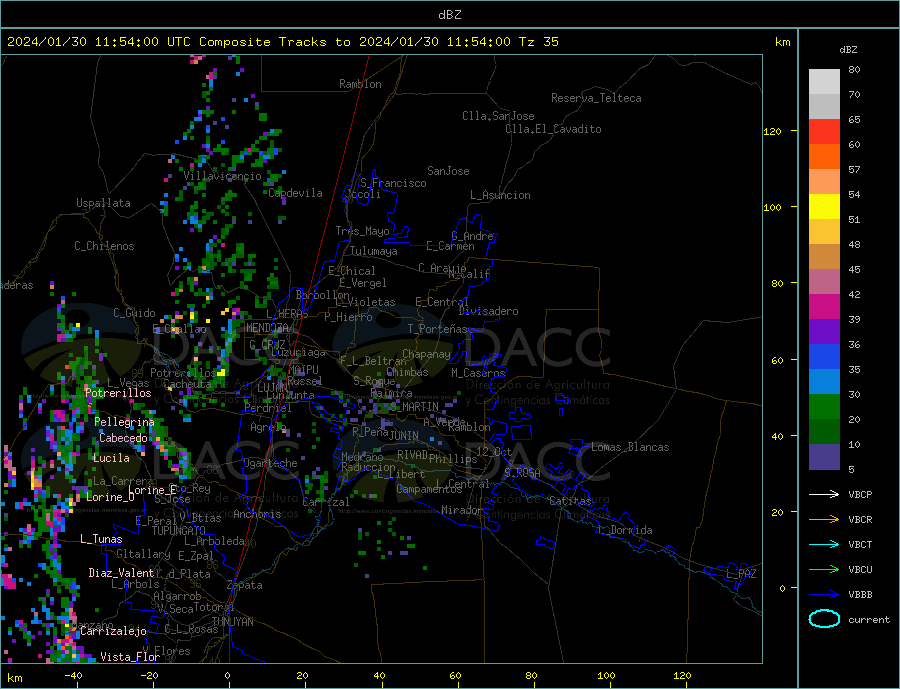Click the Chapanay place label

click(426, 355)
